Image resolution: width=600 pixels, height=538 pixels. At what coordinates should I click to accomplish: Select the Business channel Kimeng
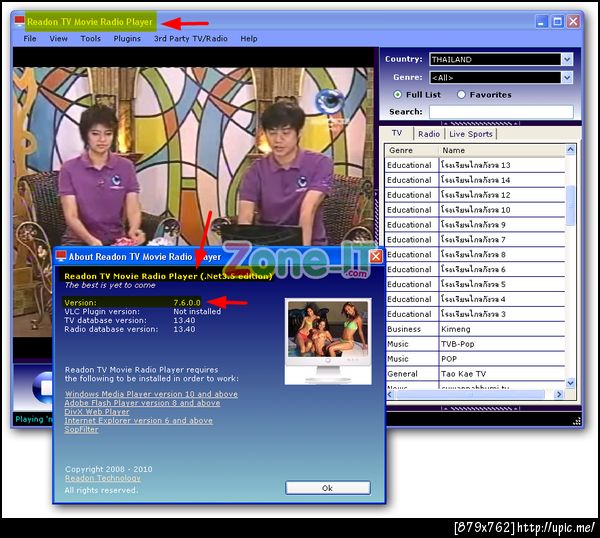pyautogui.click(x=475, y=329)
